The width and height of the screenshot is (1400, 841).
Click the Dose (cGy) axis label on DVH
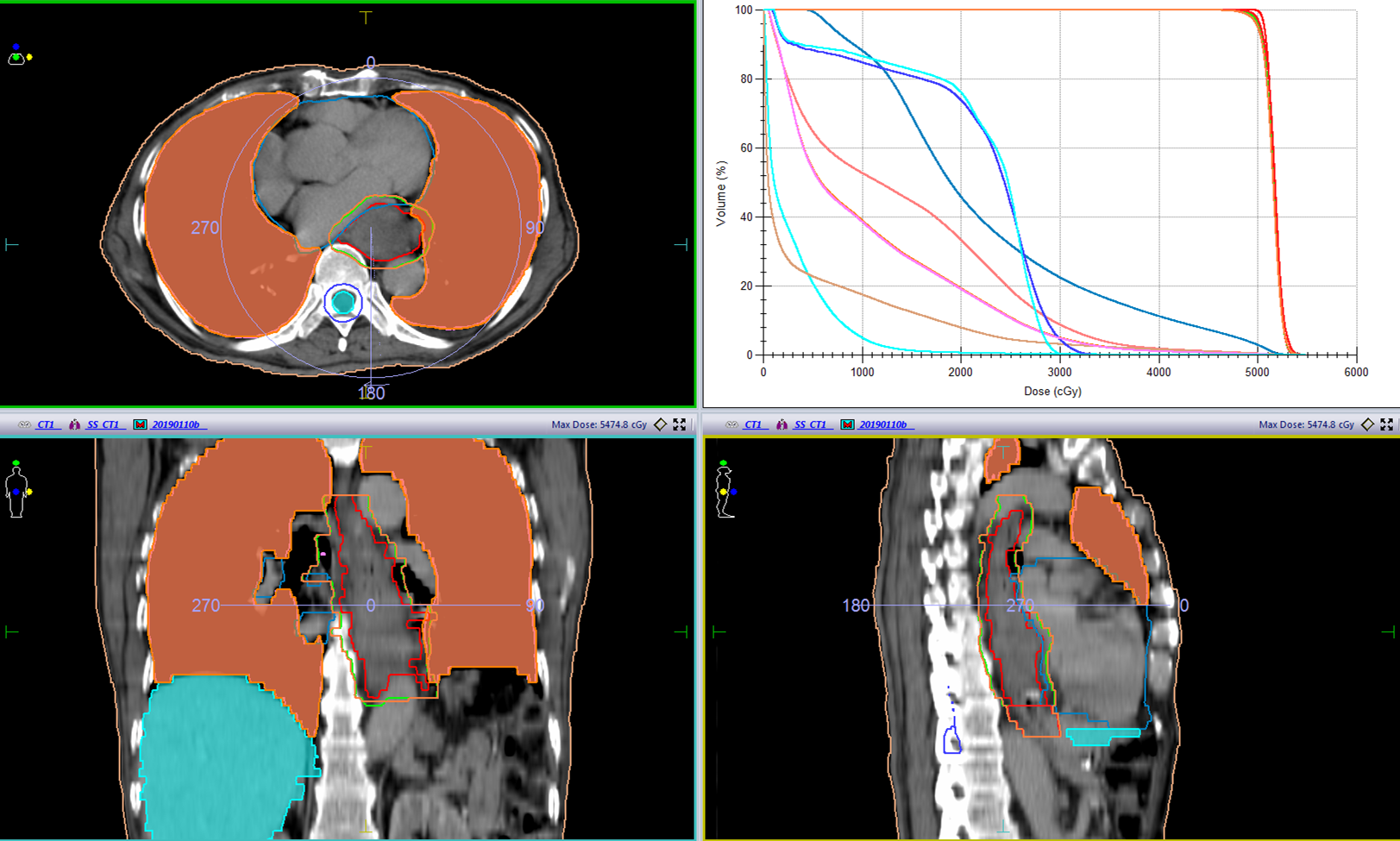[x=1052, y=391]
